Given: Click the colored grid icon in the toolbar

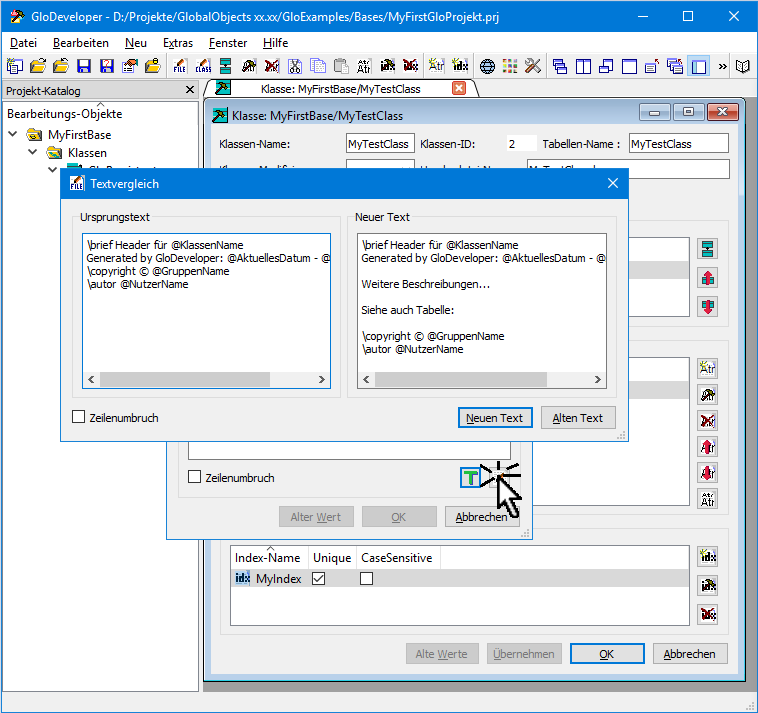Looking at the screenshot, I should 510,66.
